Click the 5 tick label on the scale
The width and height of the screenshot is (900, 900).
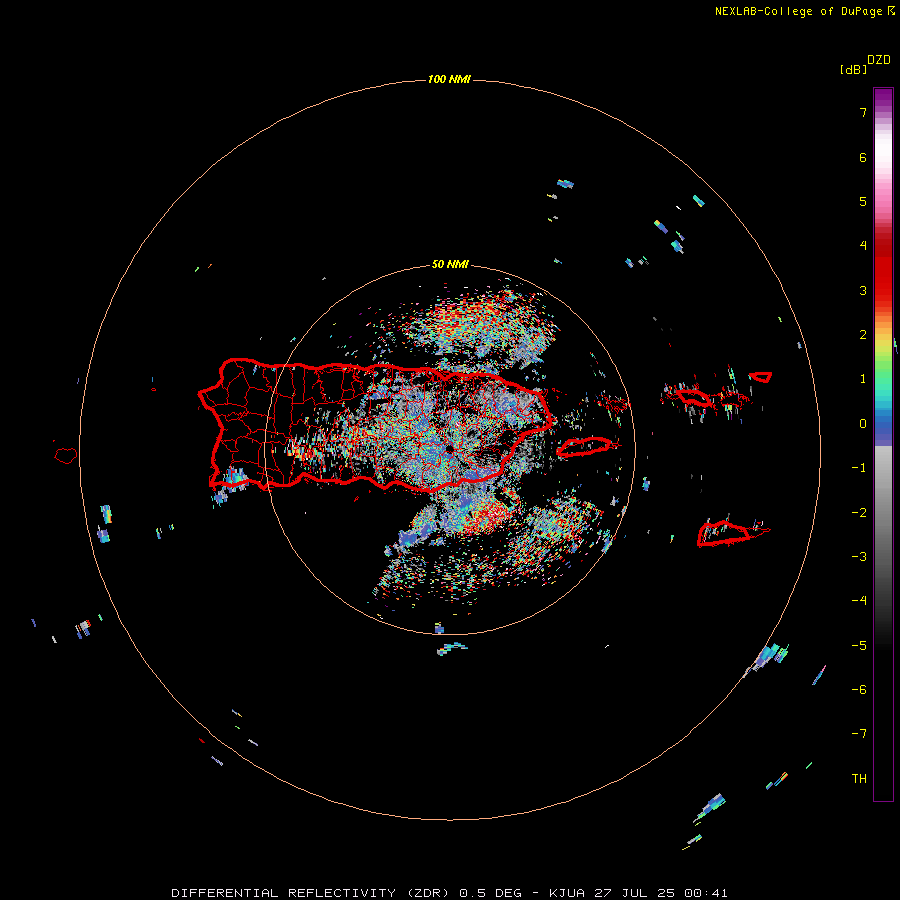pyautogui.click(x=863, y=201)
